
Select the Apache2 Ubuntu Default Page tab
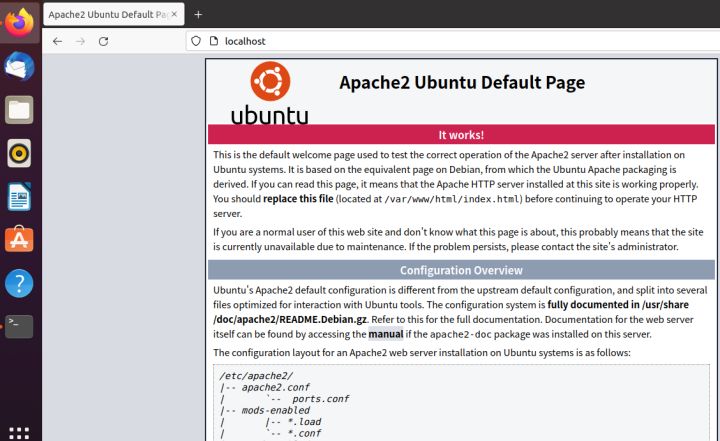coord(113,14)
